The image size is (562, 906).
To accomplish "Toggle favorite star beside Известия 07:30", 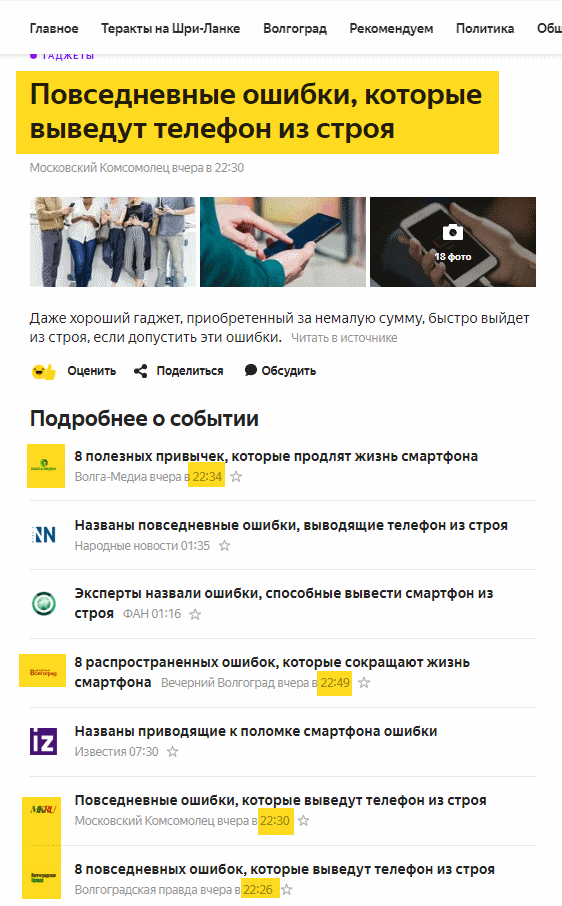I will 173,752.
